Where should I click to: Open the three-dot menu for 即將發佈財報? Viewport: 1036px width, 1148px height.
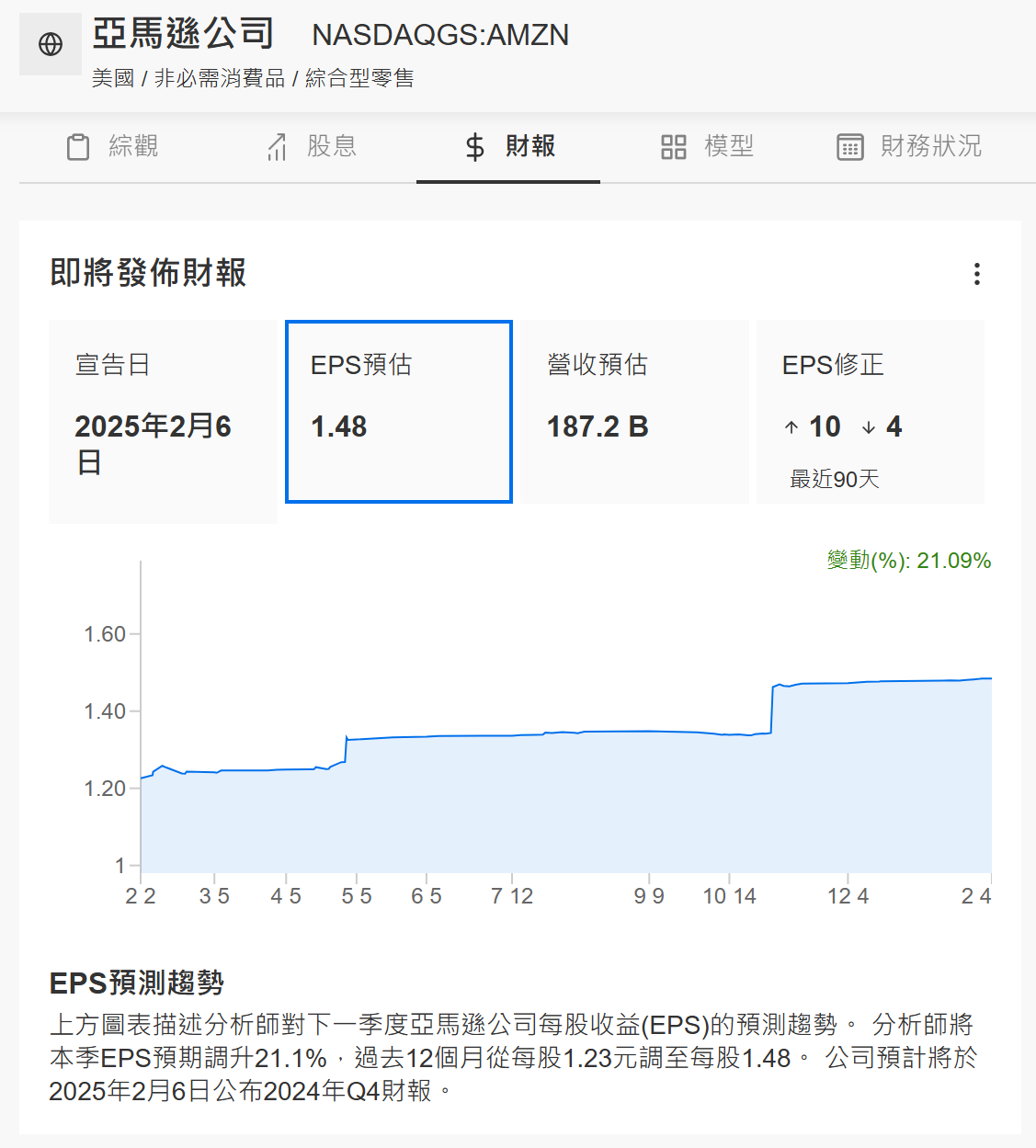pyautogui.click(x=976, y=274)
